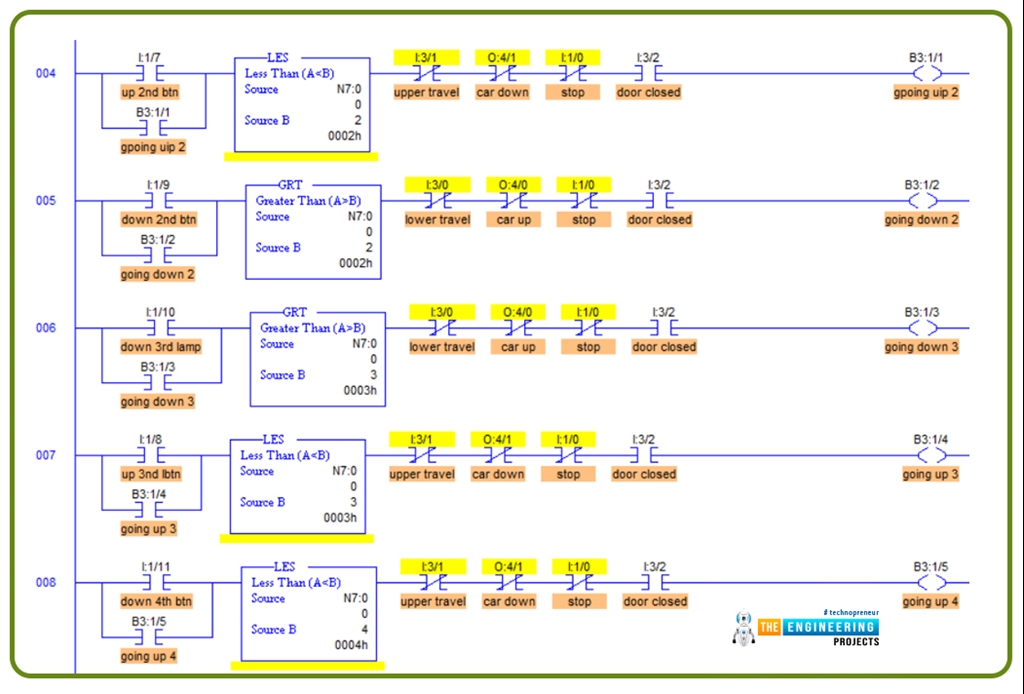This screenshot has height=694, width=1024.
Task: Toggle the 'lower travel' contact on rung 005
Action: coord(437,200)
